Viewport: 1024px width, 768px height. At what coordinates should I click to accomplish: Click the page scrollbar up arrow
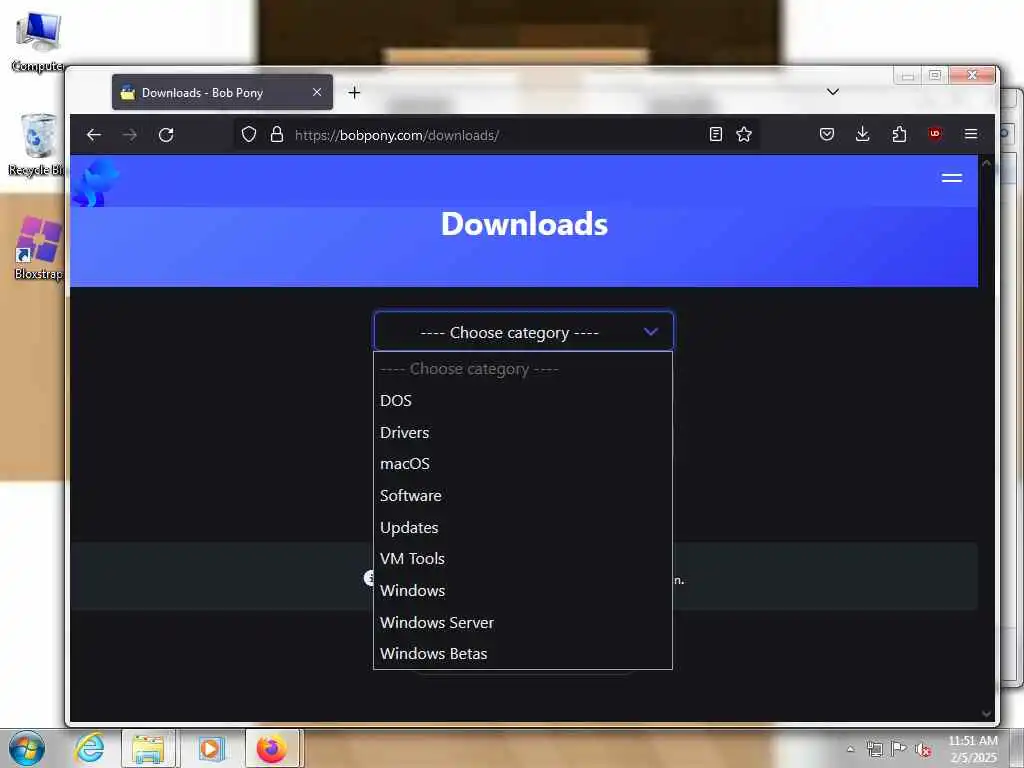tap(987, 163)
